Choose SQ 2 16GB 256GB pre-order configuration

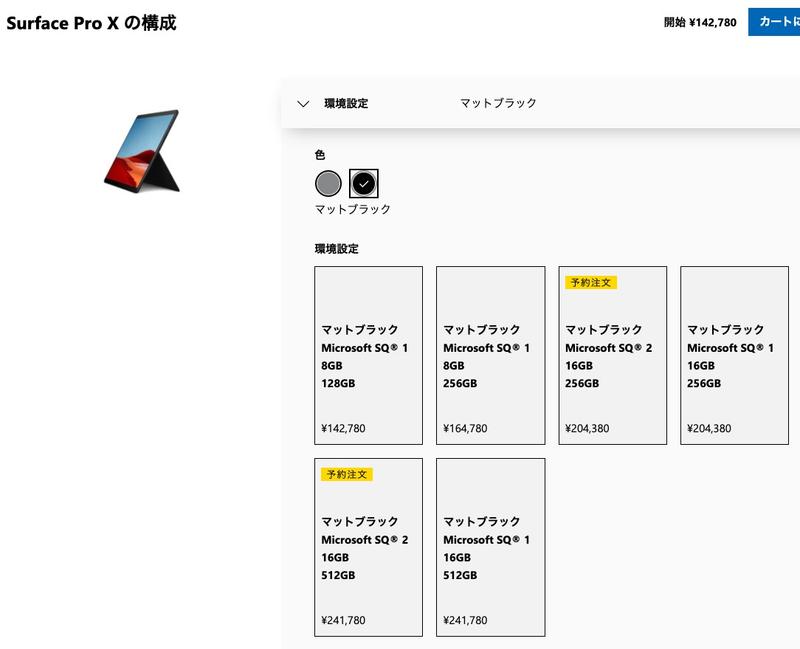(x=612, y=355)
